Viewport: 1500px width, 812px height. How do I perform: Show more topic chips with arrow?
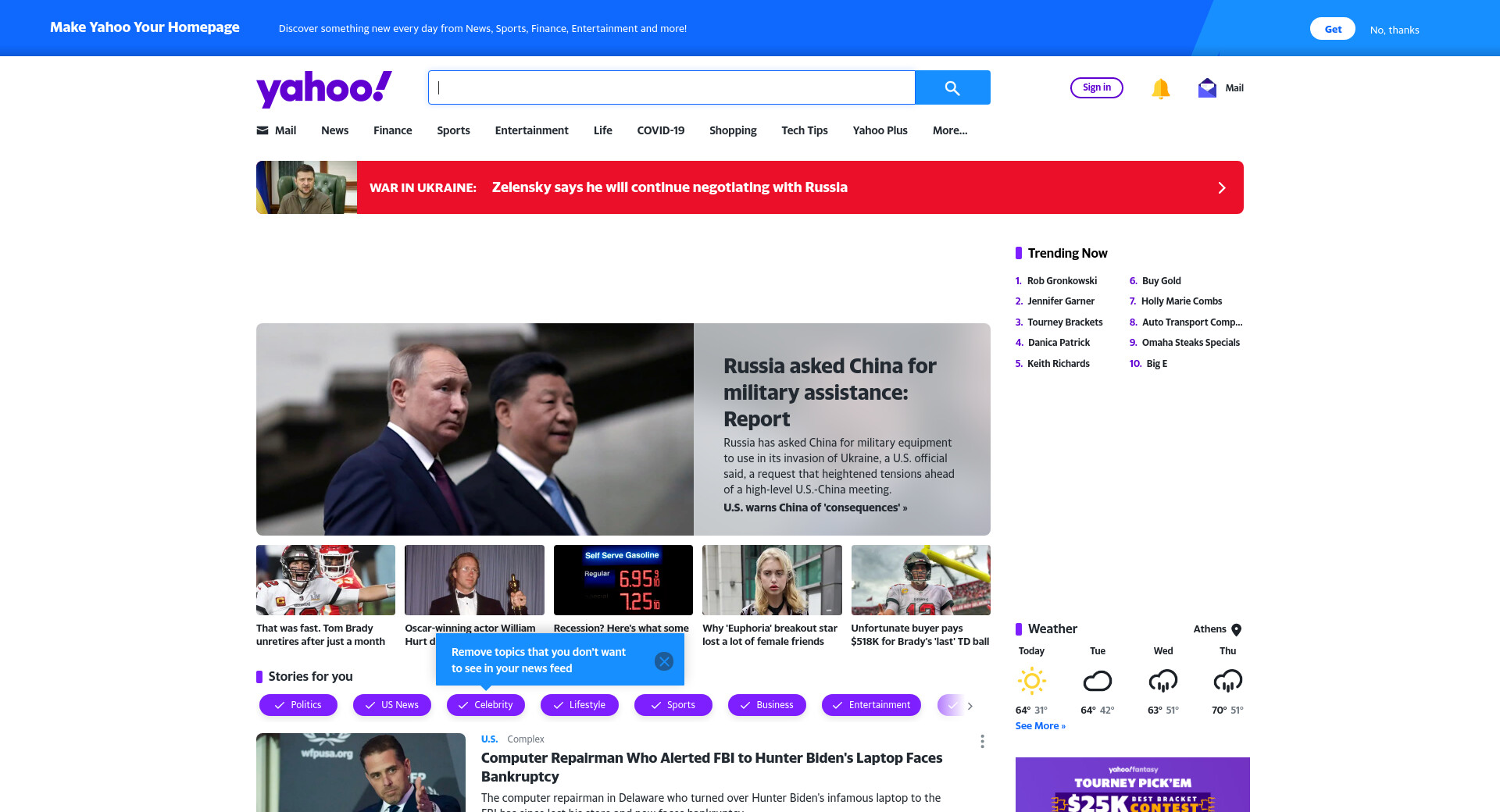[x=970, y=706]
